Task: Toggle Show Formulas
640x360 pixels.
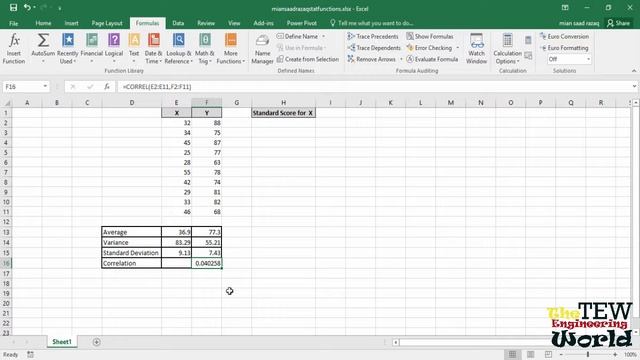Action: point(430,36)
